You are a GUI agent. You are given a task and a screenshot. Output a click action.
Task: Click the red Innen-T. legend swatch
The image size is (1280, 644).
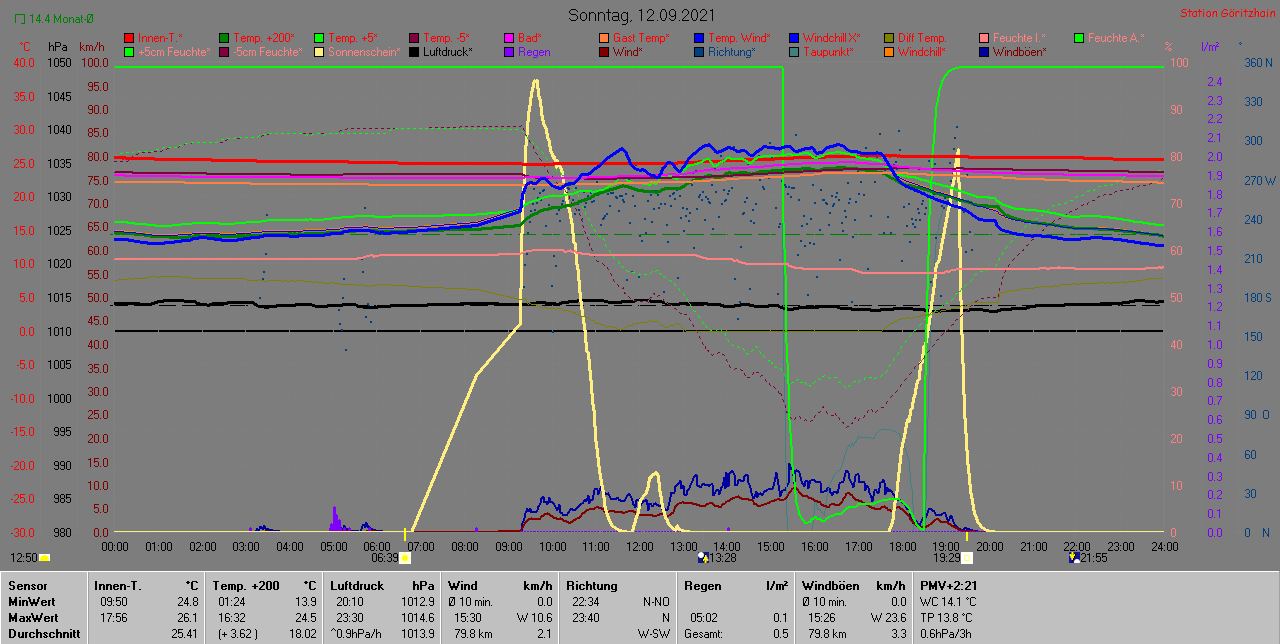129,37
